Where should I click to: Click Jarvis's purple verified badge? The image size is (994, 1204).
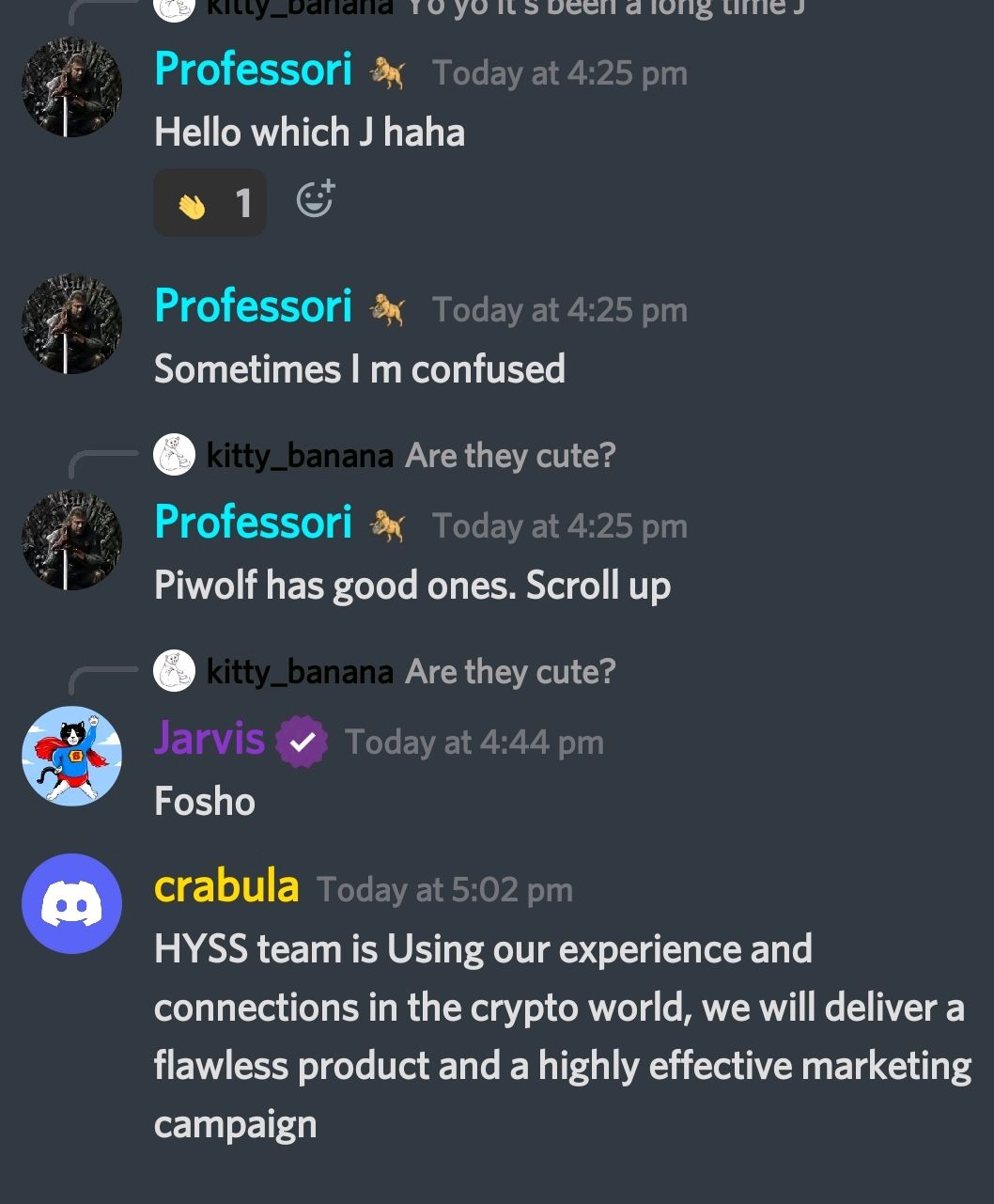pyautogui.click(x=302, y=742)
